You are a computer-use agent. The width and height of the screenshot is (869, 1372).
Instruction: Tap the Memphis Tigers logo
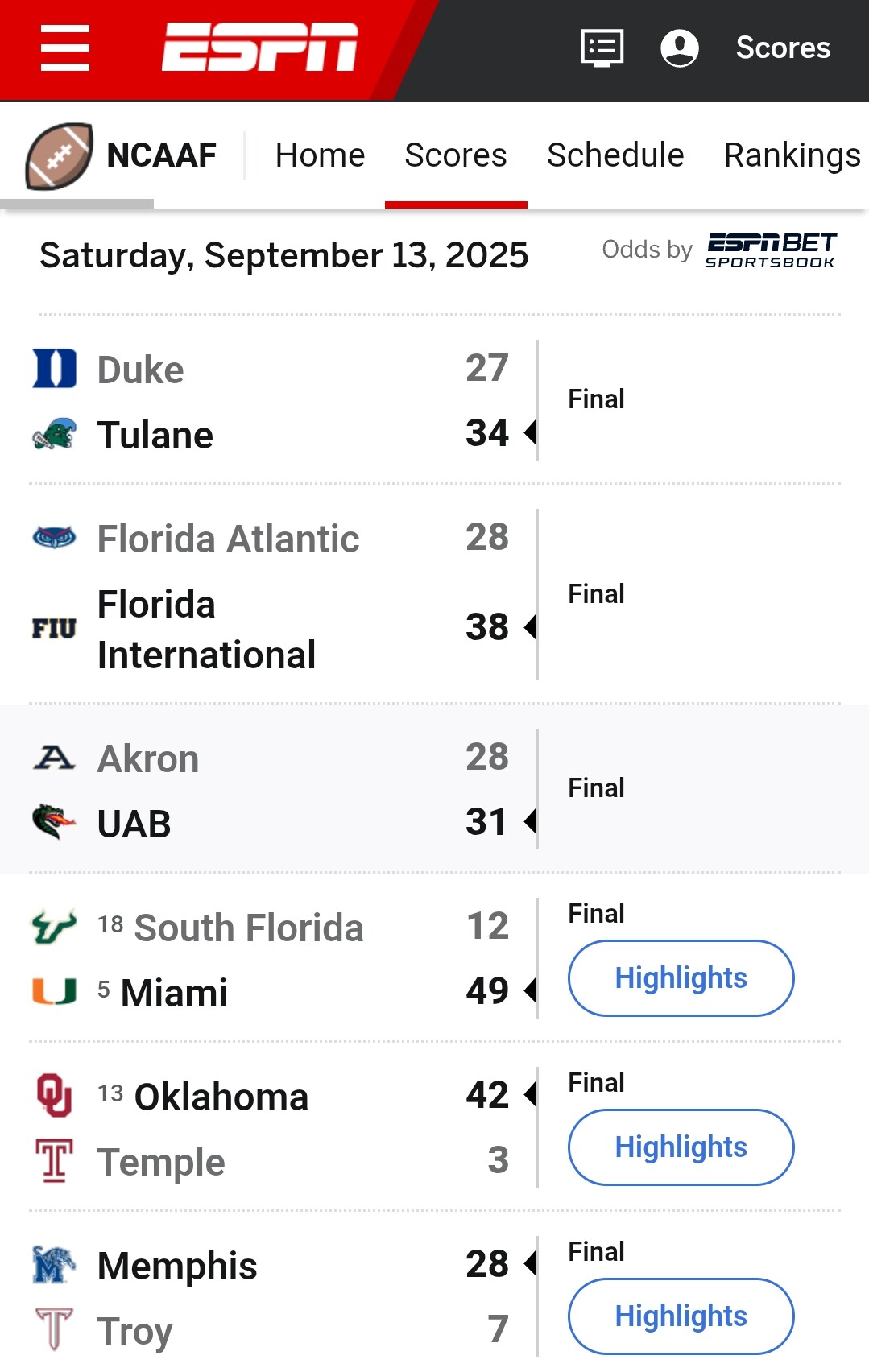pyautogui.click(x=55, y=1265)
